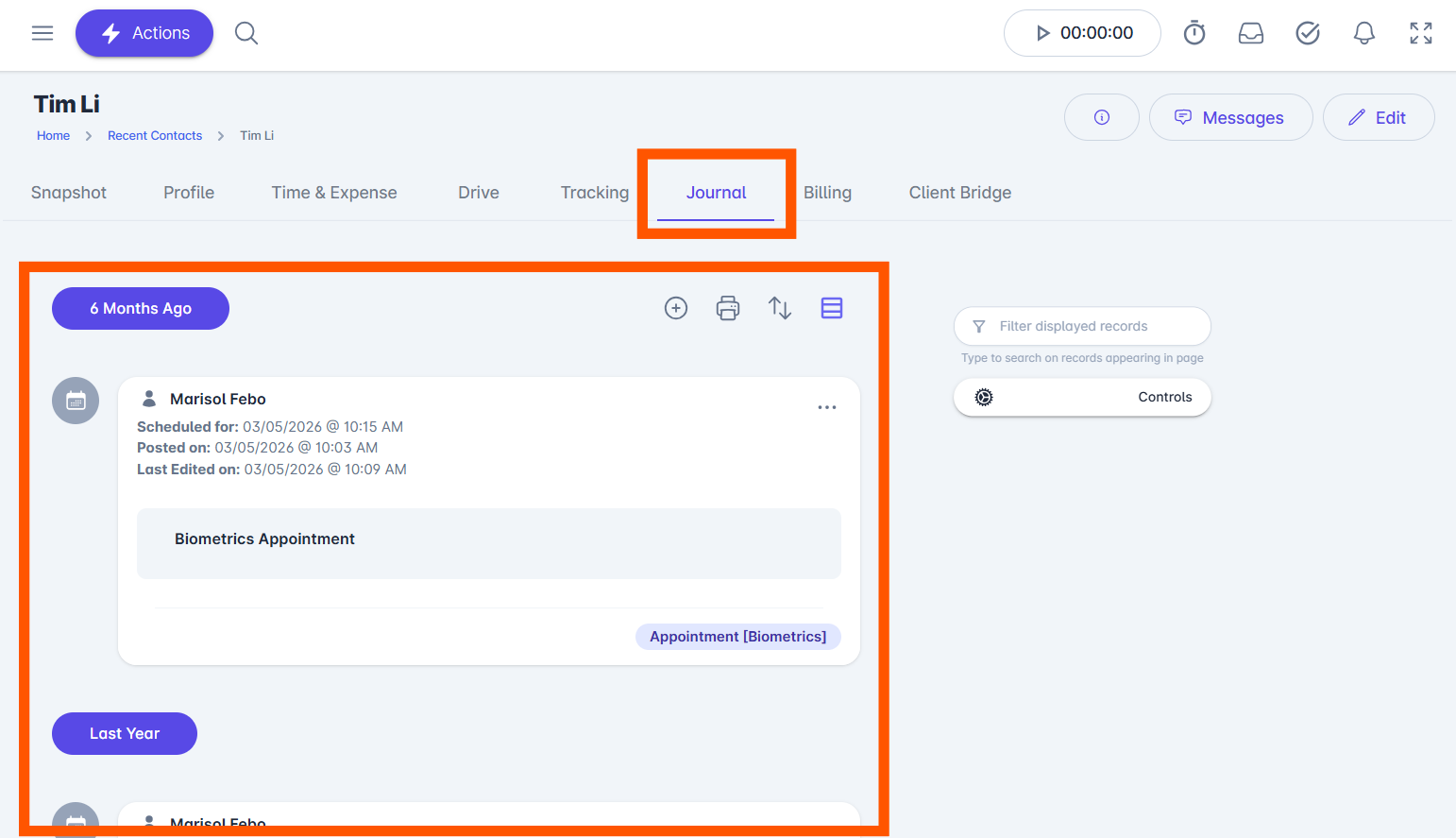
Task: Click the search magnifier icon
Action: click(x=246, y=33)
